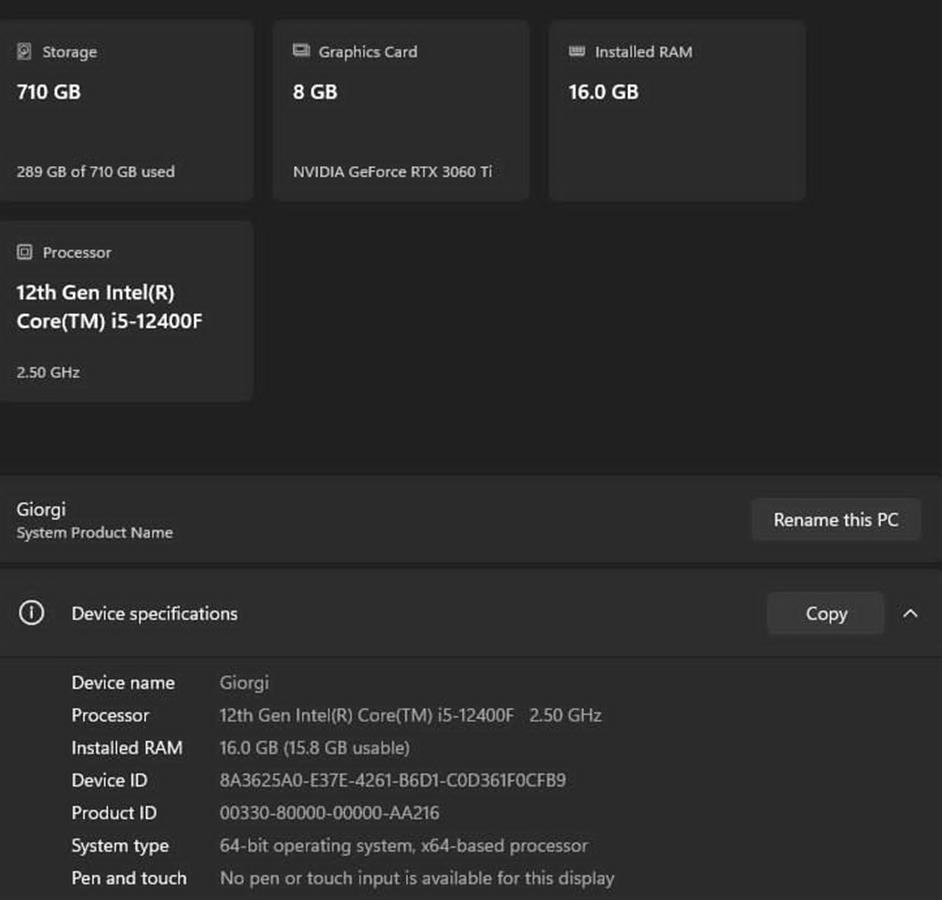Click the Pen and touch value text
942x900 pixels.
[417, 878]
